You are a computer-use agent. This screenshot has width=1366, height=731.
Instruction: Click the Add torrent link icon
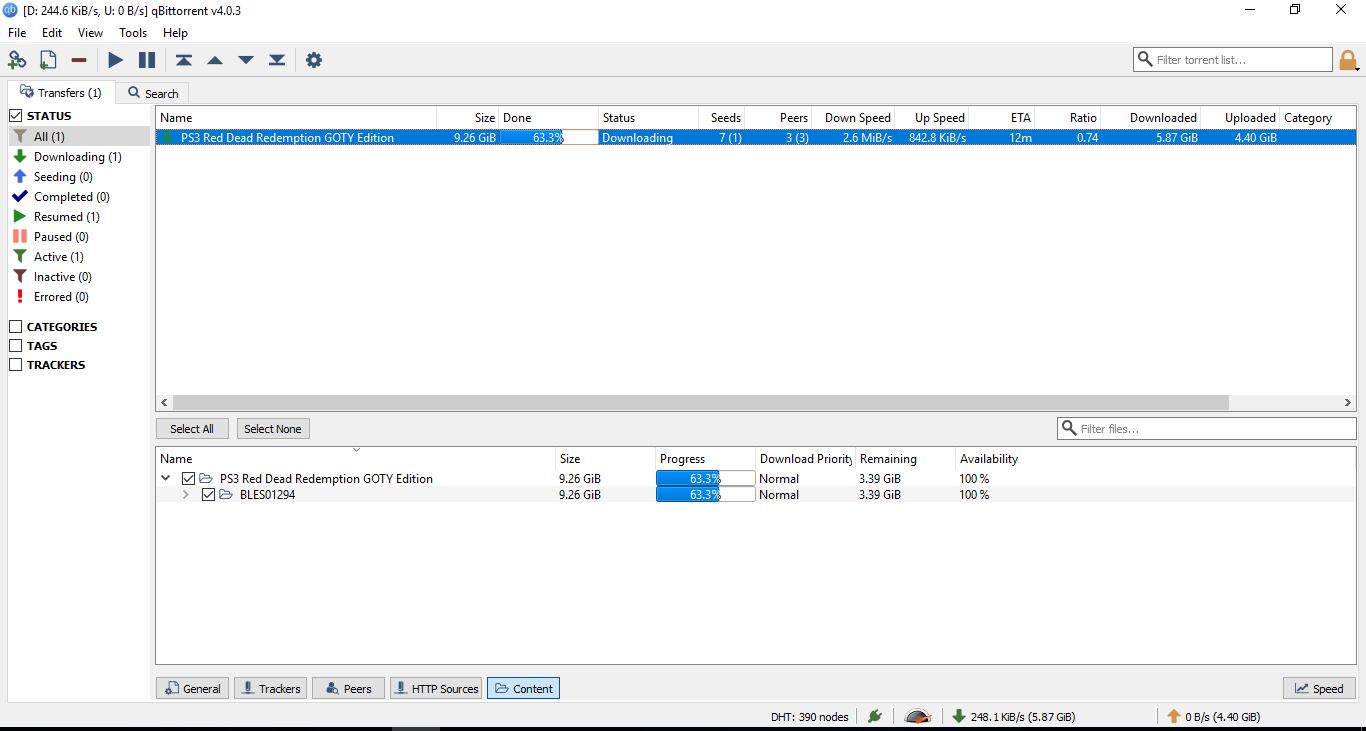coord(17,60)
